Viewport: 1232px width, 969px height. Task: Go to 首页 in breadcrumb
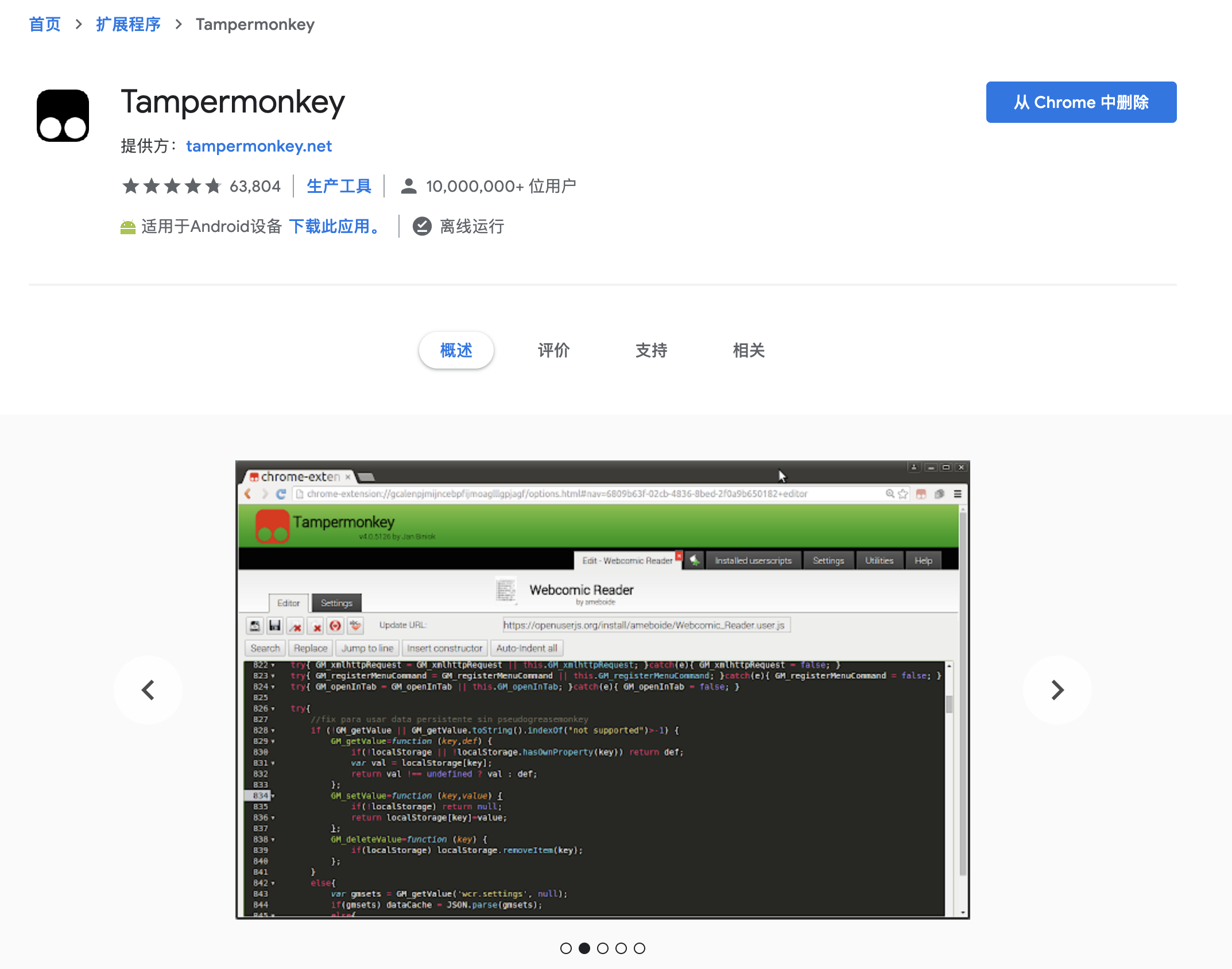(45, 25)
